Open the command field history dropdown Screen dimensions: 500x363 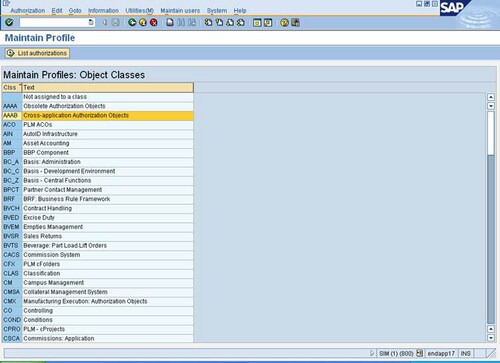tap(91, 22)
